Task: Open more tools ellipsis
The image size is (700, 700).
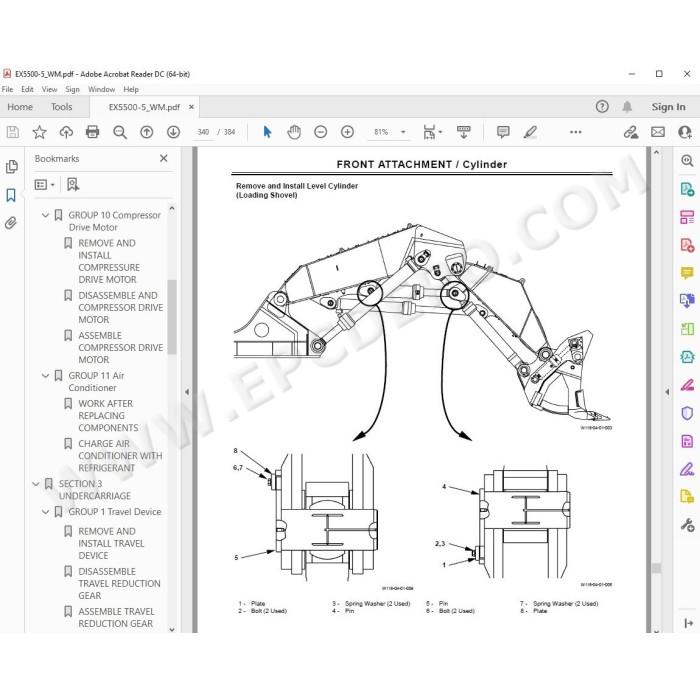Action: 575,132
